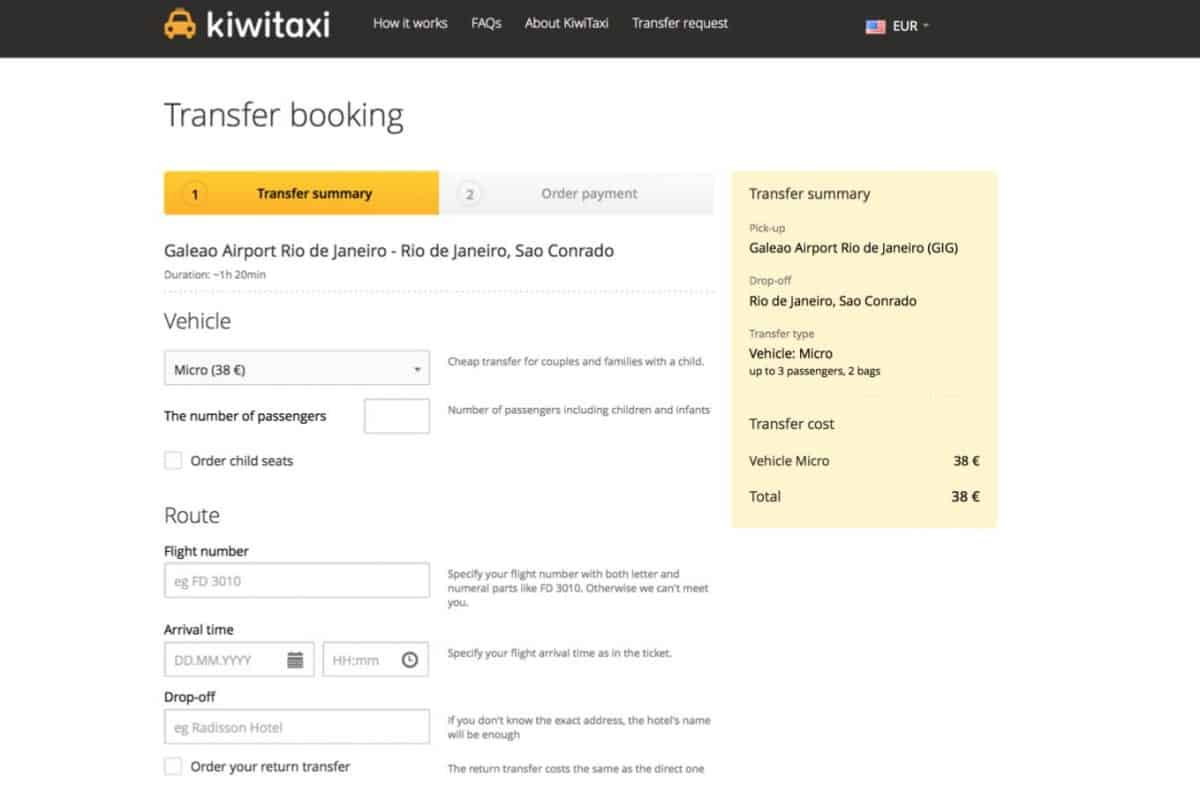
Task: Open the How it works page
Action: tap(410, 23)
